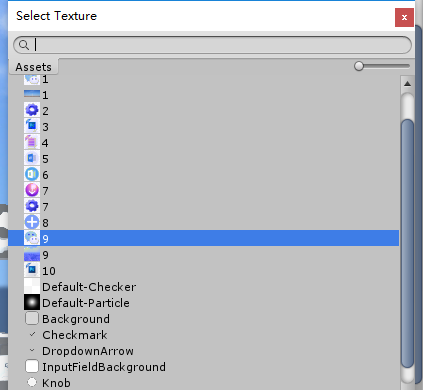Select the highlighted chat bubble texture 9
Screen dimensions: 423x390
[x=203, y=238]
